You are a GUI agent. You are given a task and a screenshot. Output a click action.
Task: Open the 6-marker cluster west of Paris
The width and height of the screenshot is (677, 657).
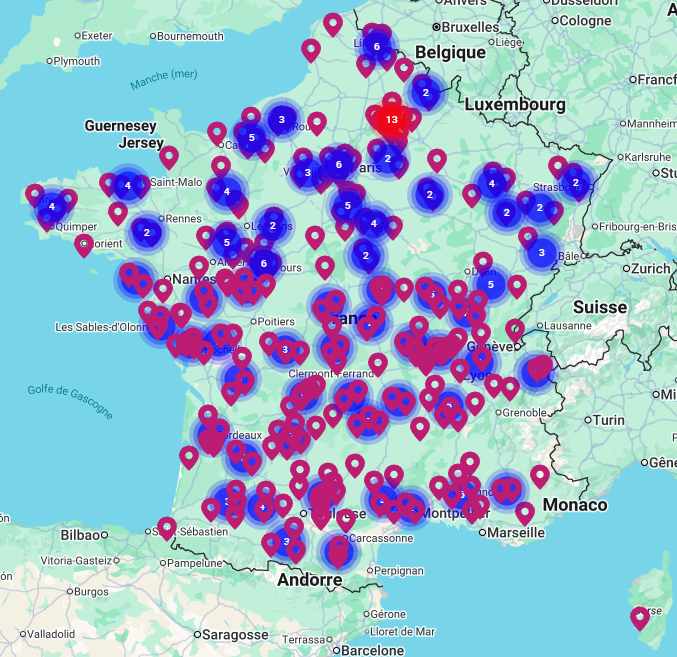coord(338,164)
